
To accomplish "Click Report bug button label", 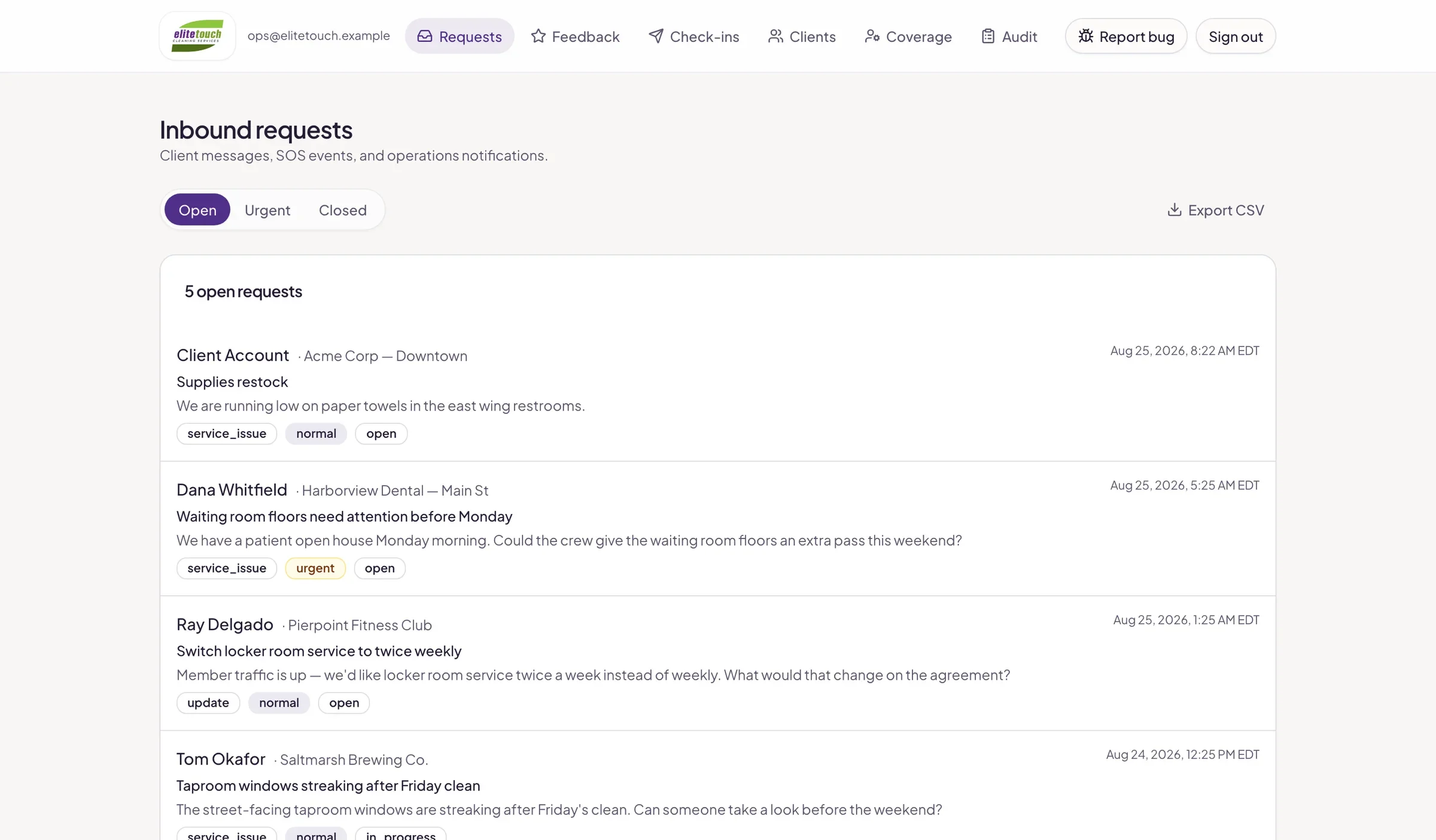I will (1137, 36).
